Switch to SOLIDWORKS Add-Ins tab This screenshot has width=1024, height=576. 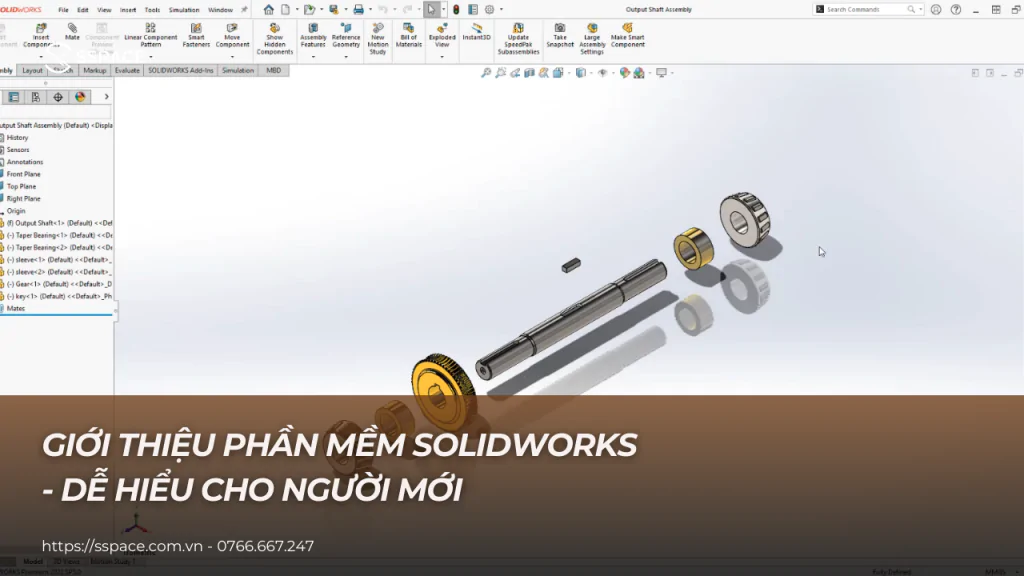pos(181,71)
